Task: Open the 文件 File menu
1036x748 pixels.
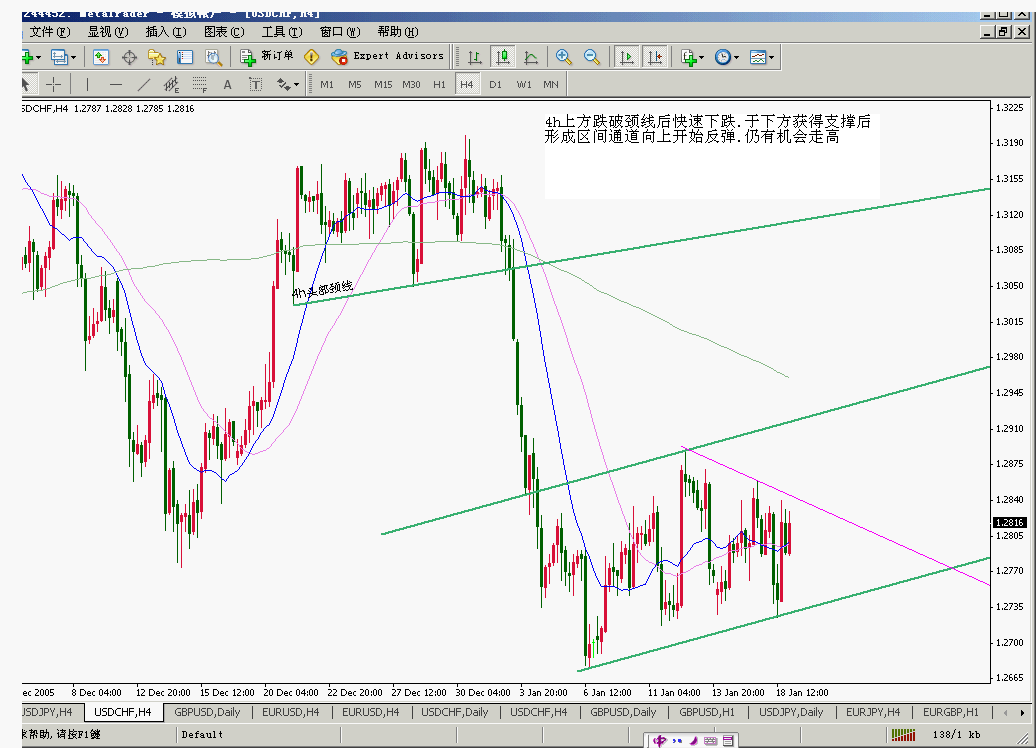Action: (50, 32)
